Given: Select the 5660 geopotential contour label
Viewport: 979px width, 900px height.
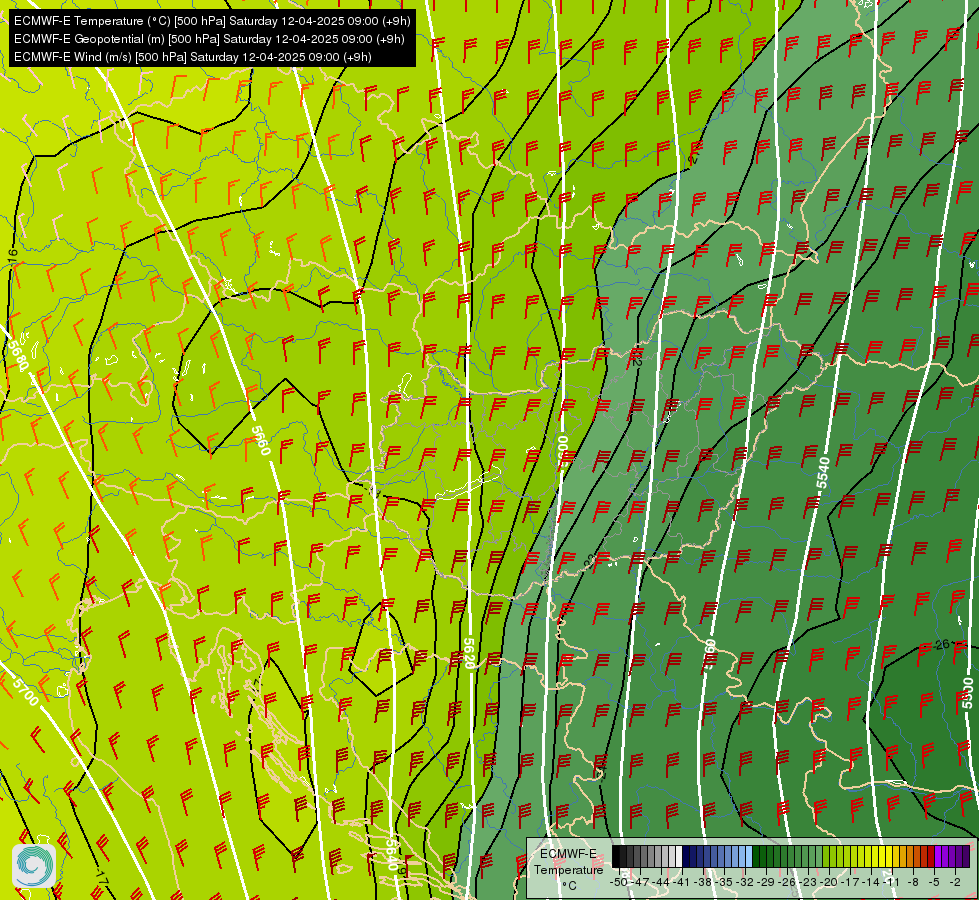Looking at the screenshot, I should coord(261,440).
